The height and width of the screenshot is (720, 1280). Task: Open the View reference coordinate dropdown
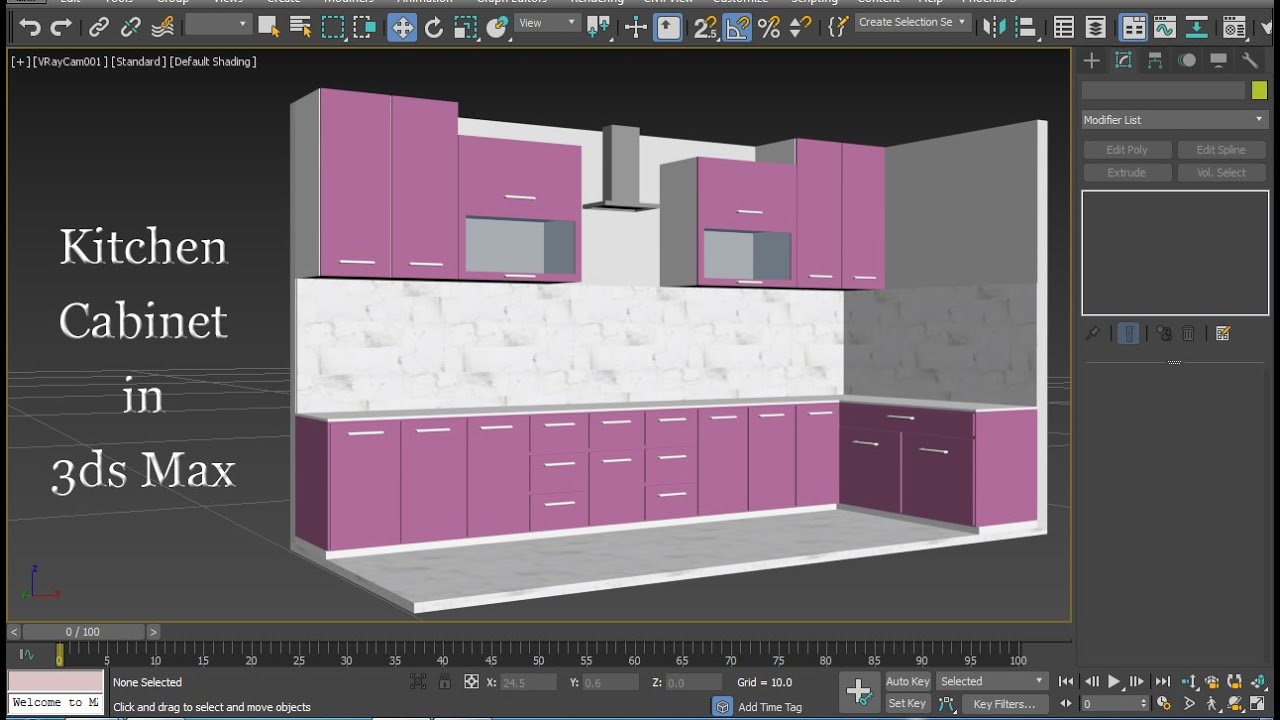pyautogui.click(x=547, y=23)
